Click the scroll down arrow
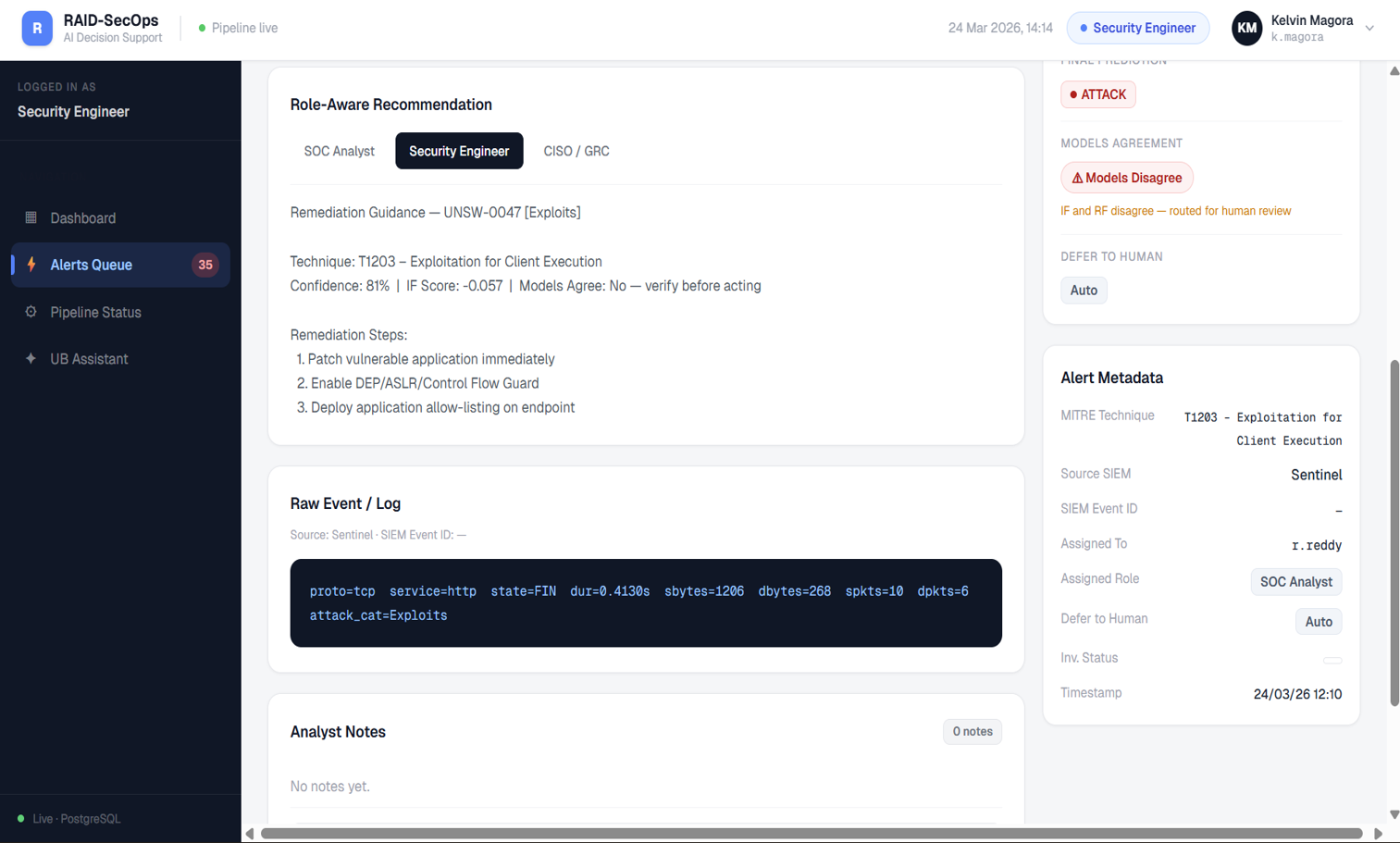 pos(1394,815)
